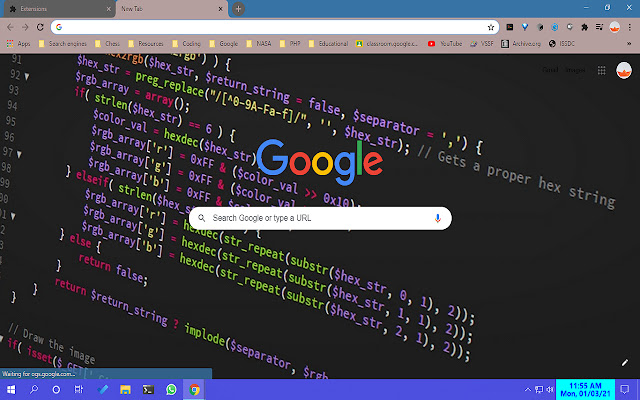Image resolution: width=640 pixels, height=400 pixels.
Task: Bookmark this page with the star icon
Action: click(491, 27)
